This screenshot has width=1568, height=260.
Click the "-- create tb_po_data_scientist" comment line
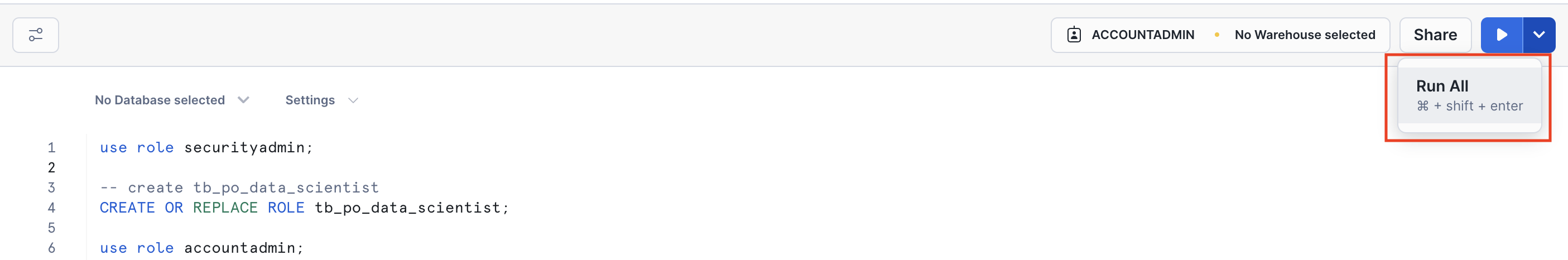[x=239, y=188]
